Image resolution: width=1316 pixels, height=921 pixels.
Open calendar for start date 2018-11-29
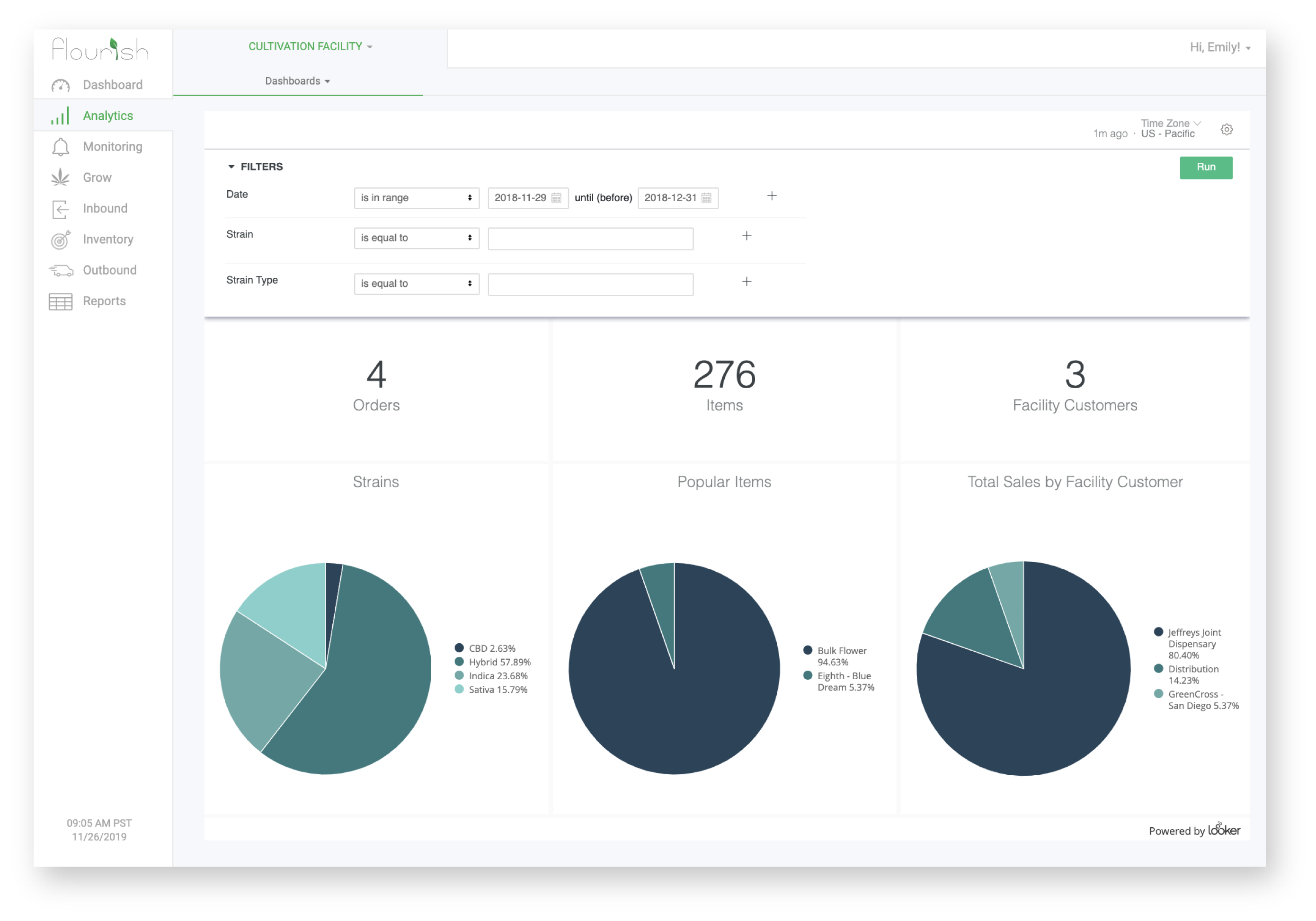pos(555,198)
